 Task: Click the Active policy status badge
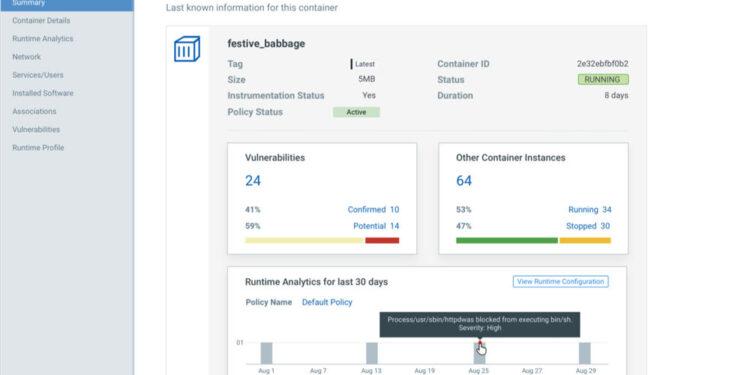tap(356, 112)
